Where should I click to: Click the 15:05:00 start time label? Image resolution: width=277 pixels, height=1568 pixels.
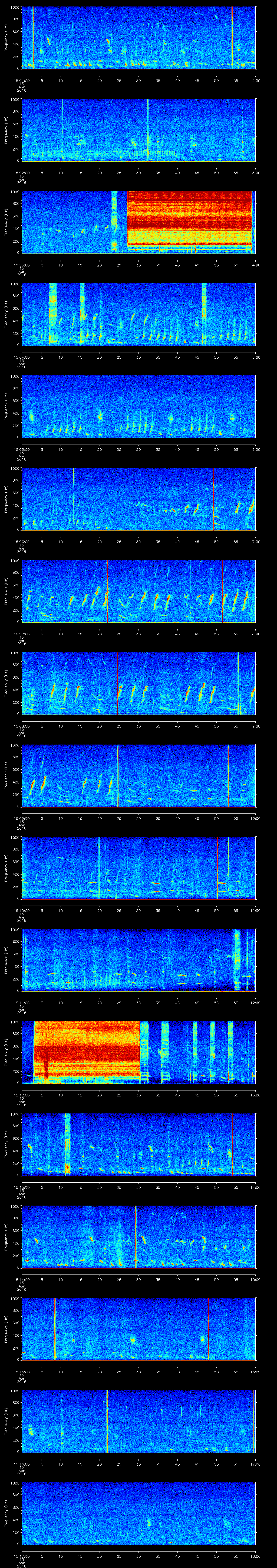coord(21,449)
